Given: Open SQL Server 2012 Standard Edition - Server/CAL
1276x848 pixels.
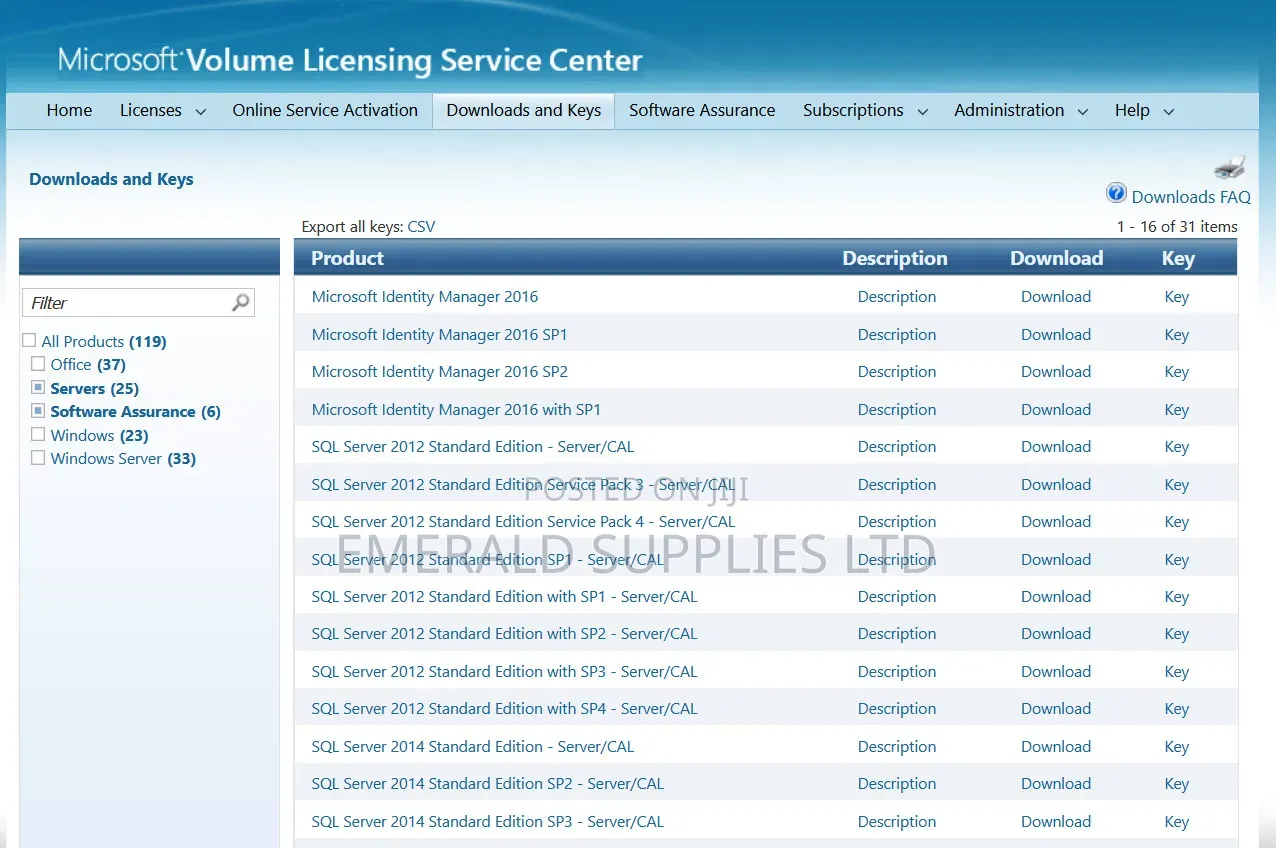Looking at the screenshot, I should [473, 446].
